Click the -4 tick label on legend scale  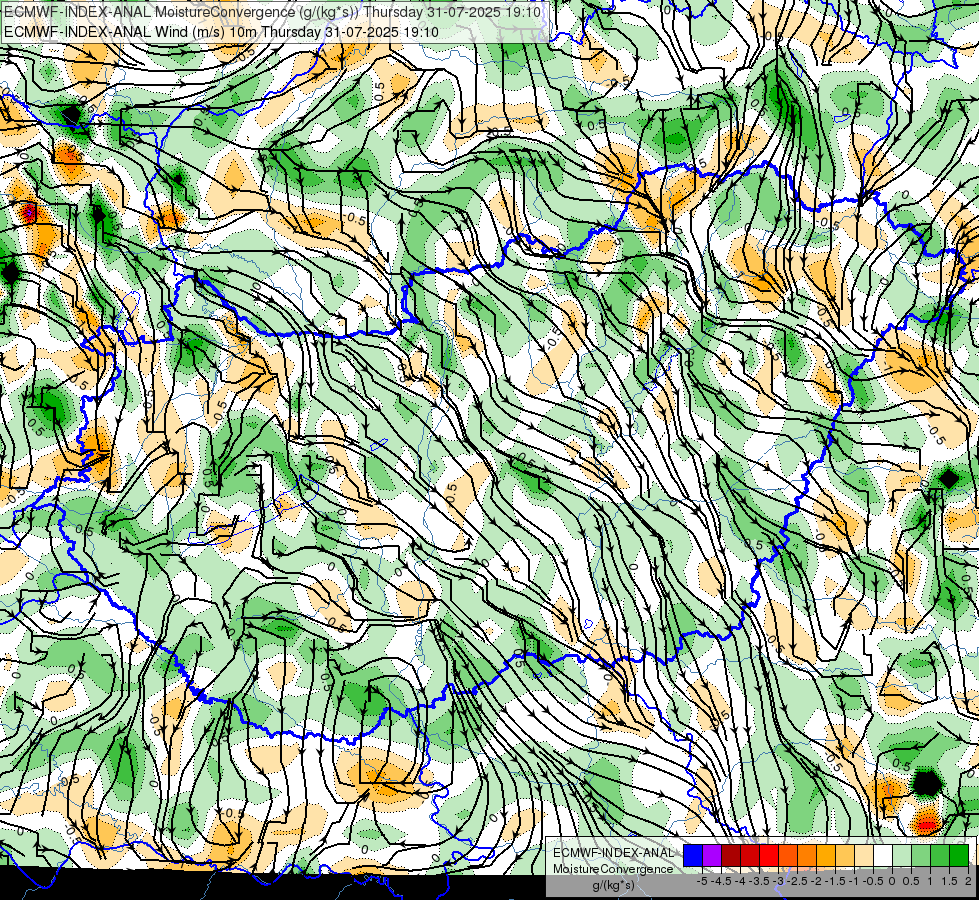[740, 881]
